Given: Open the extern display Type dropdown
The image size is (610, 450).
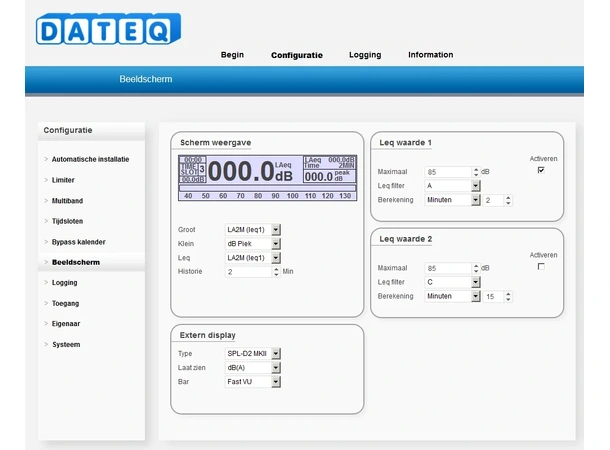Looking at the screenshot, I should click(x=252, y=353).
